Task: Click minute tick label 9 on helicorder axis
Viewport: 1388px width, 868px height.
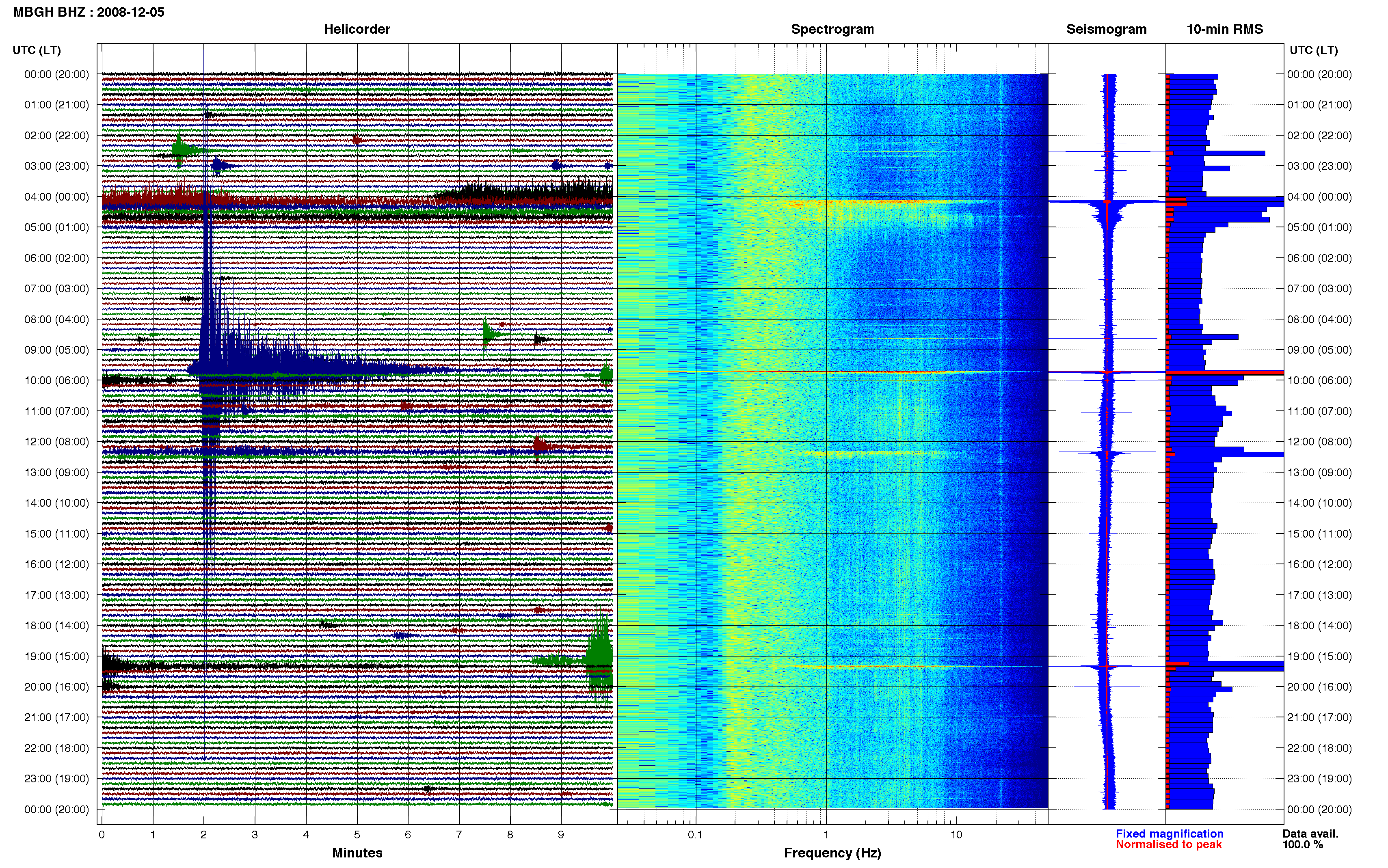Action: click(x=561, y=835)
